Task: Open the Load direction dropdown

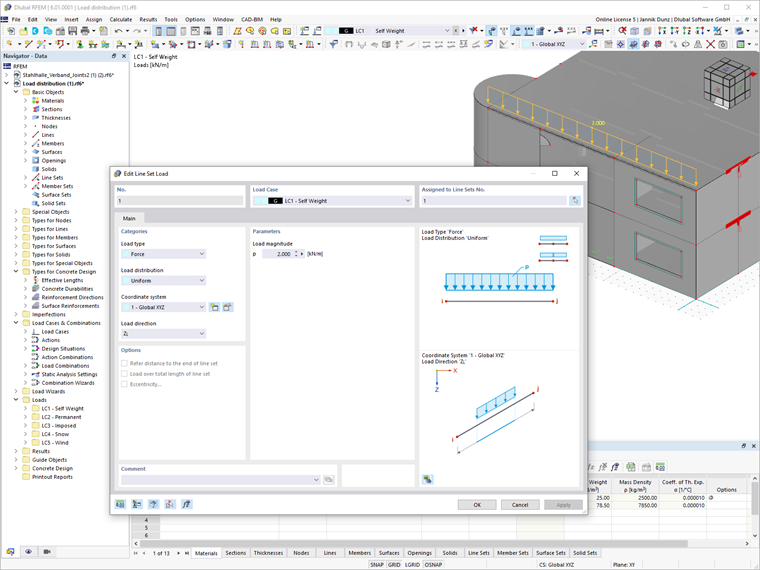Action: tap(163, 333)
